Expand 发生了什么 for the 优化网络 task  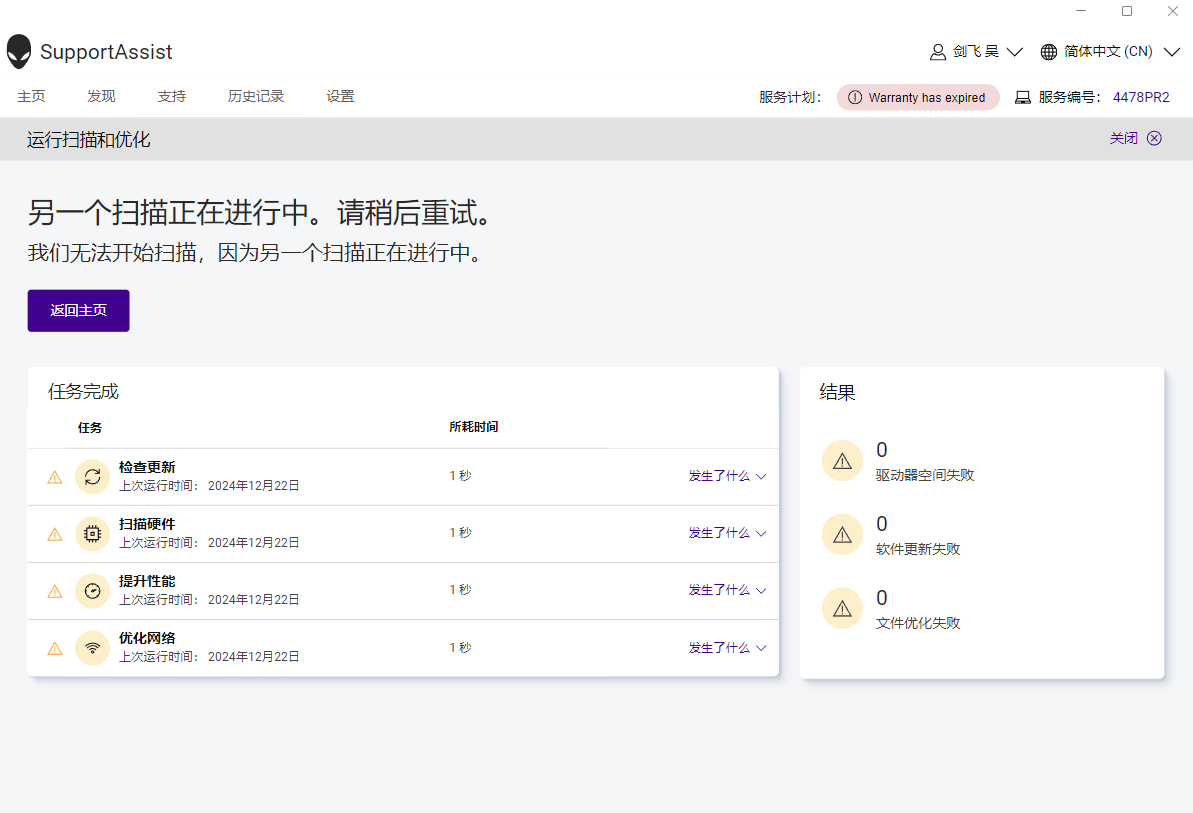pyautogui.click(x=727, y=648)
